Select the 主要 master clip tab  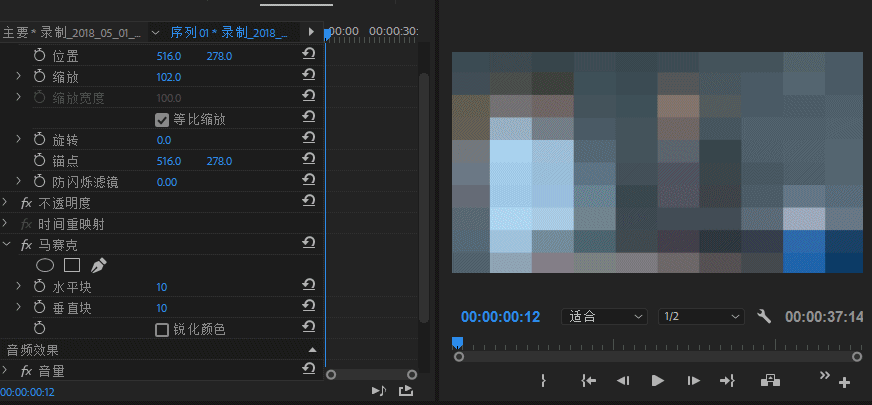[x=72, y=32]
